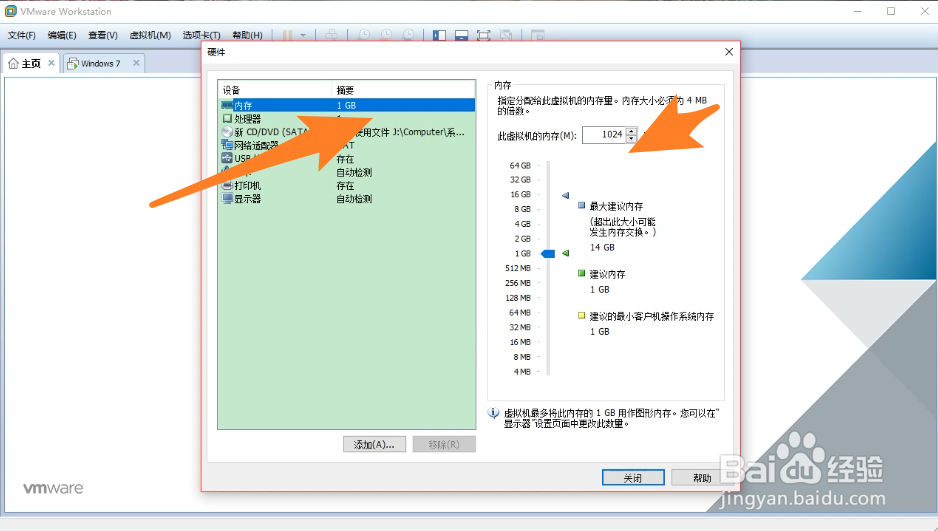The image size is (938, 531).
Task: Click the 64 GB slider scale label
Action: coord(520,165)
